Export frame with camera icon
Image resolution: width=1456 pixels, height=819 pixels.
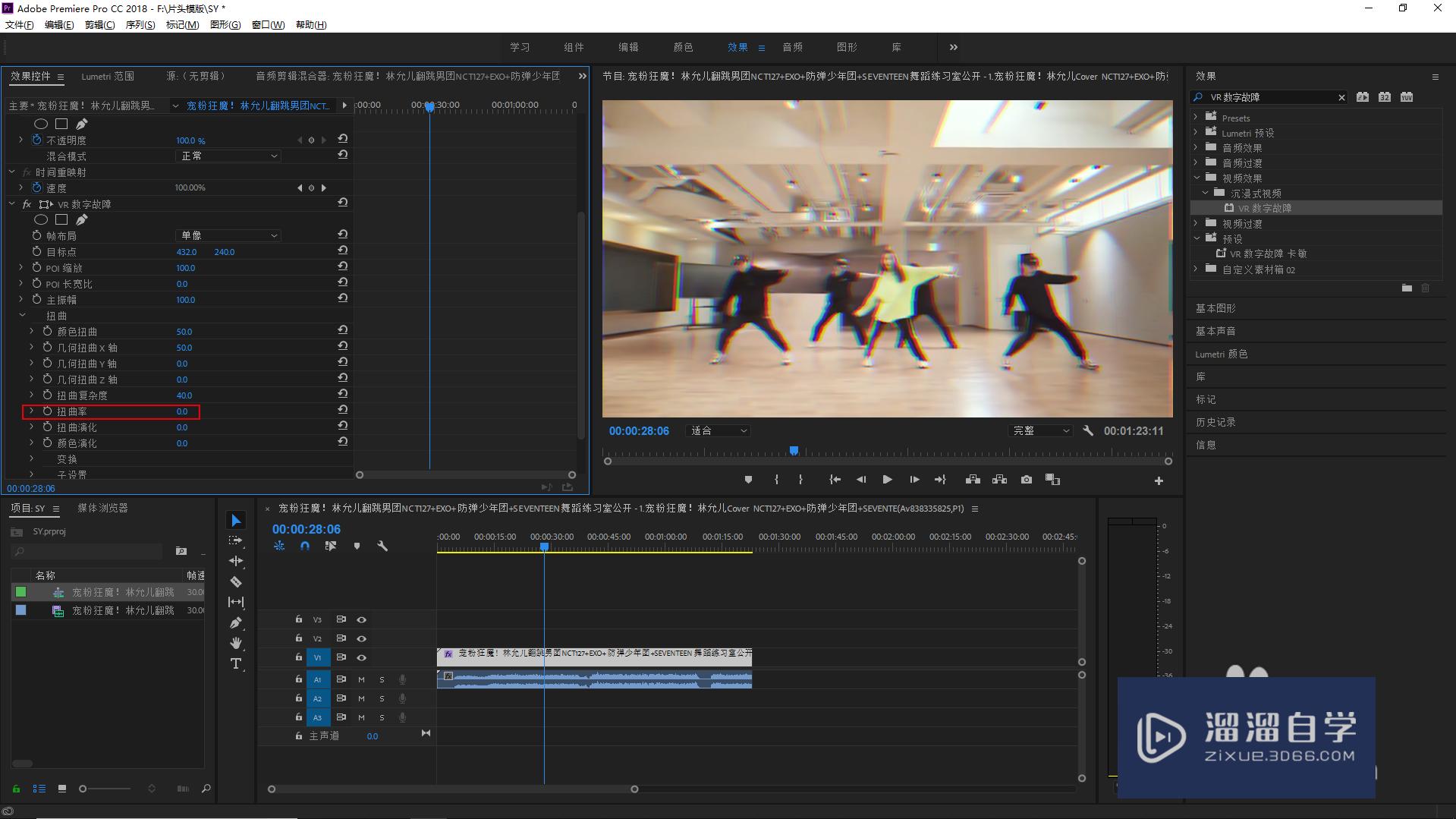[1026, 480]
